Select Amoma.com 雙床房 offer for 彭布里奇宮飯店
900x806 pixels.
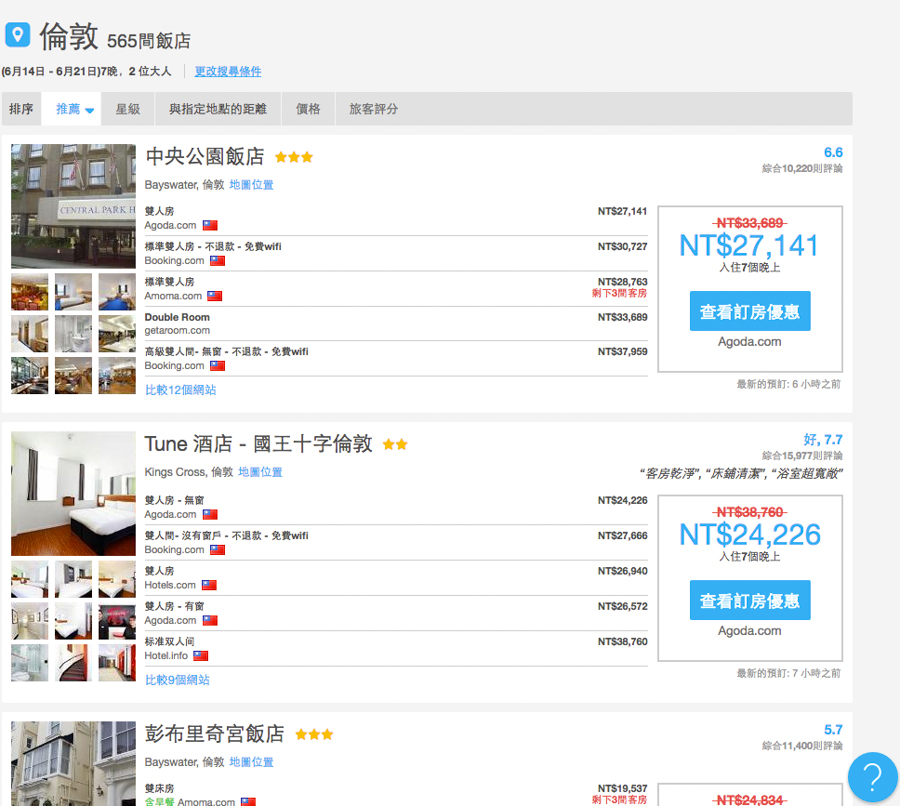396,794
